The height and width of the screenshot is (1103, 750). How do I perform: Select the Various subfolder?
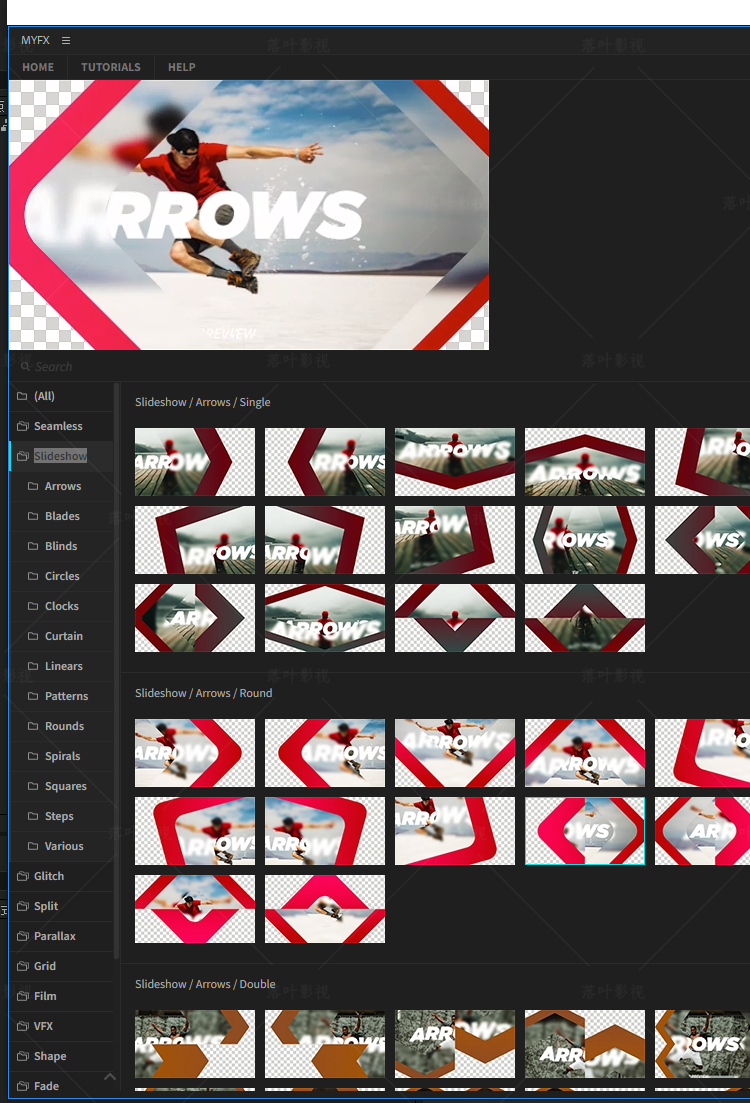(x=62, y=846)
